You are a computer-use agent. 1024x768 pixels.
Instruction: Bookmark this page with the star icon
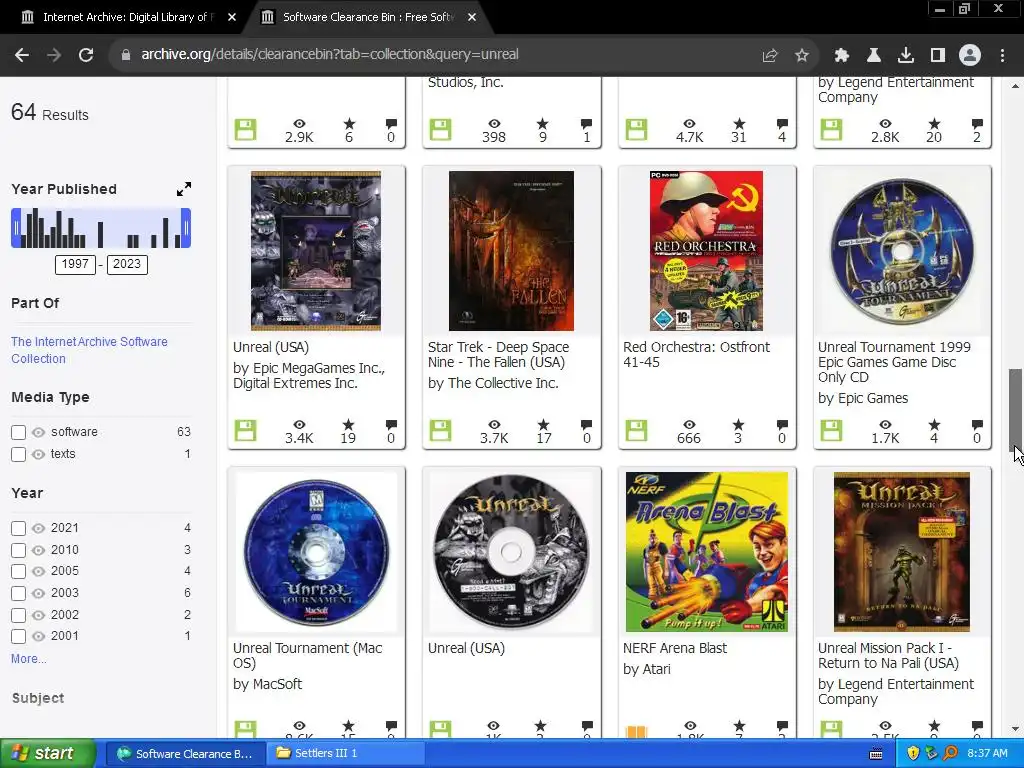(802, 56)
